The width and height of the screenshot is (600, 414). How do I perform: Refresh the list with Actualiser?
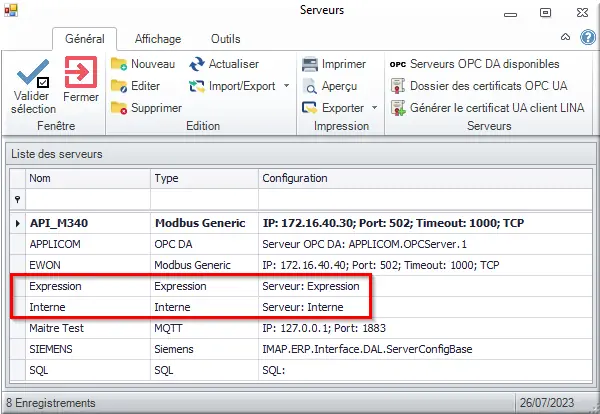tap(224, 64)
